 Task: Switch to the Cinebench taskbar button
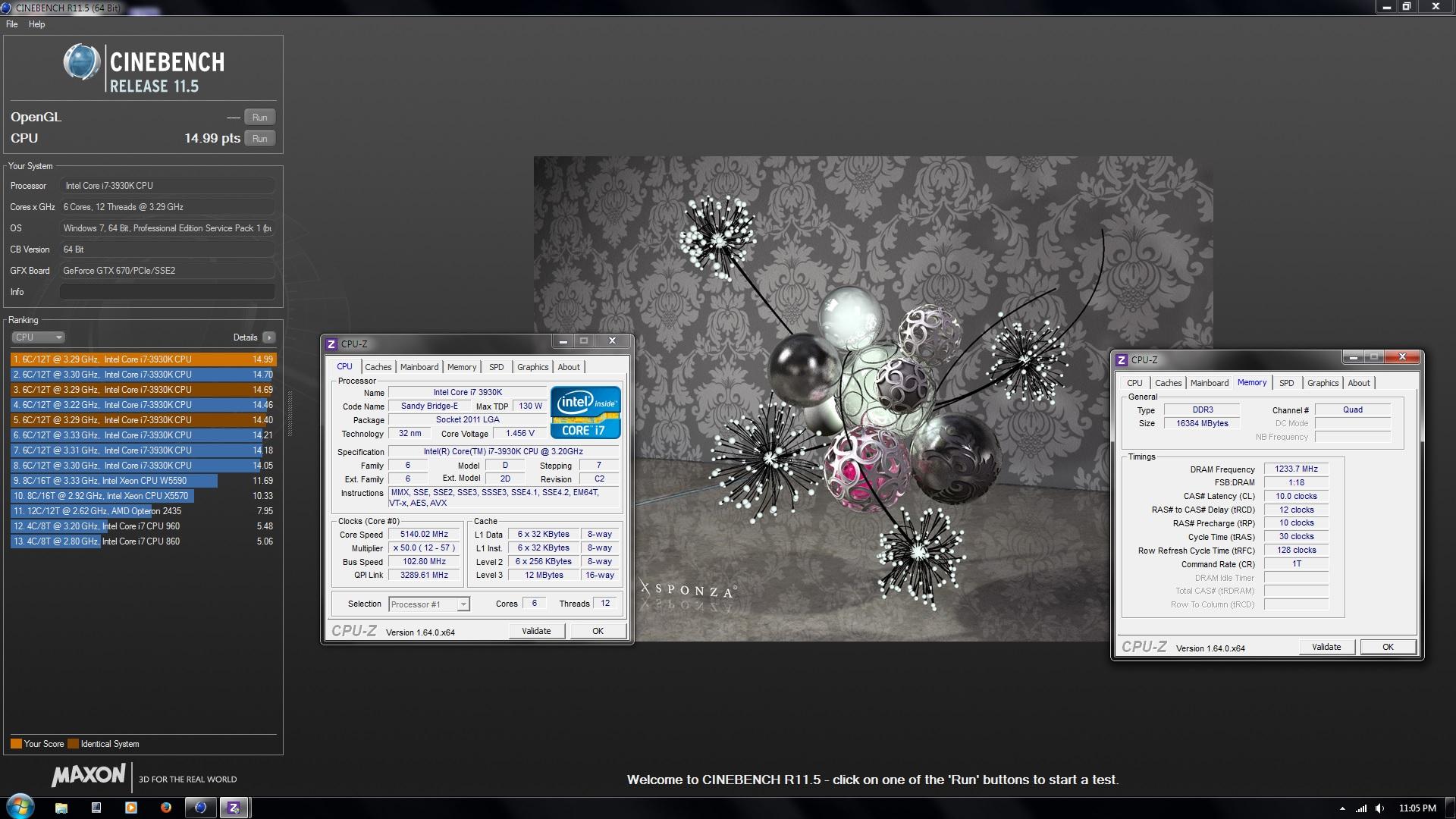pyautogui.click(x=200, y=808)
